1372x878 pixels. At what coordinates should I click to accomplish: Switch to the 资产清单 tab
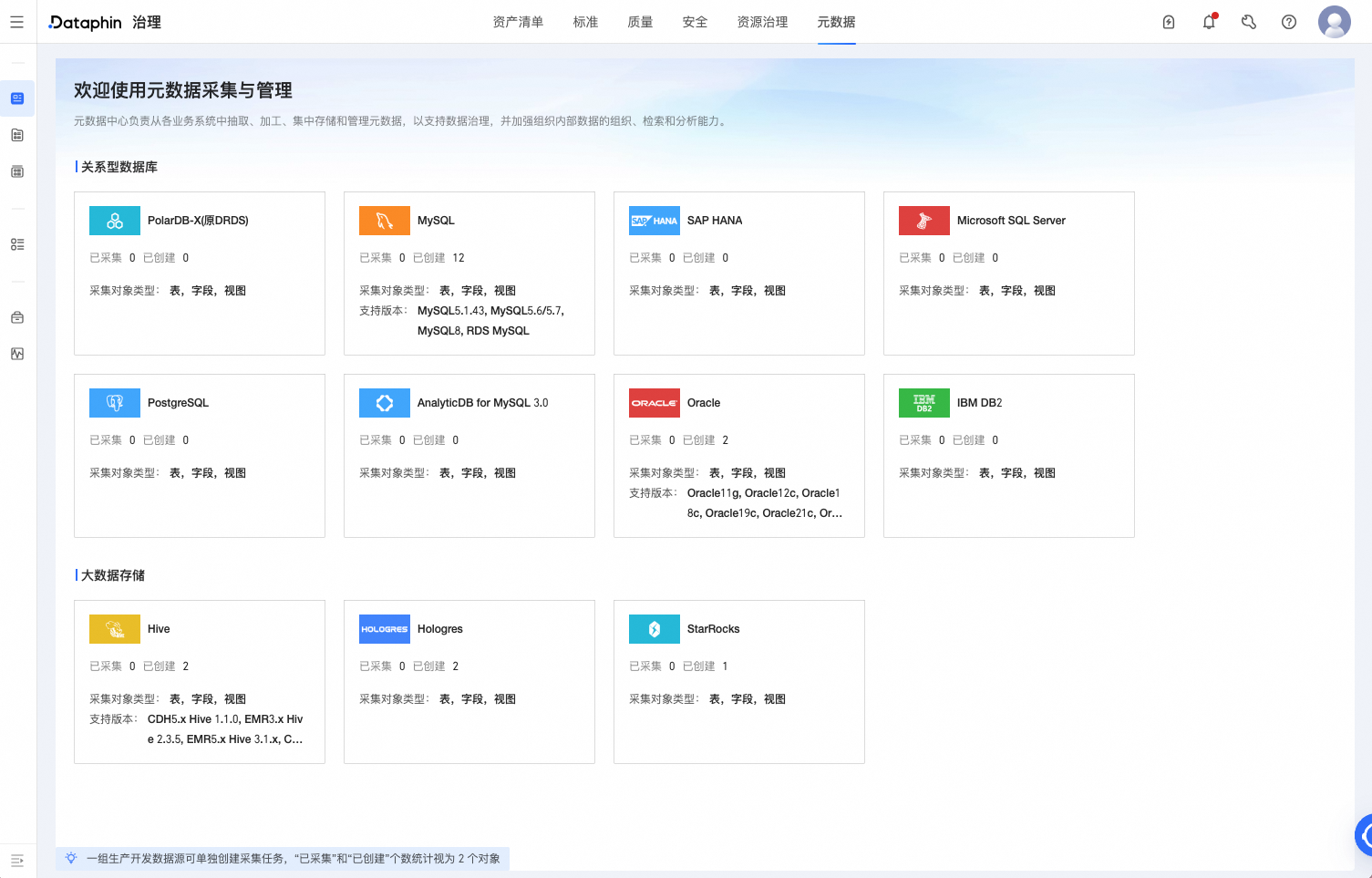tap(516, 22)
